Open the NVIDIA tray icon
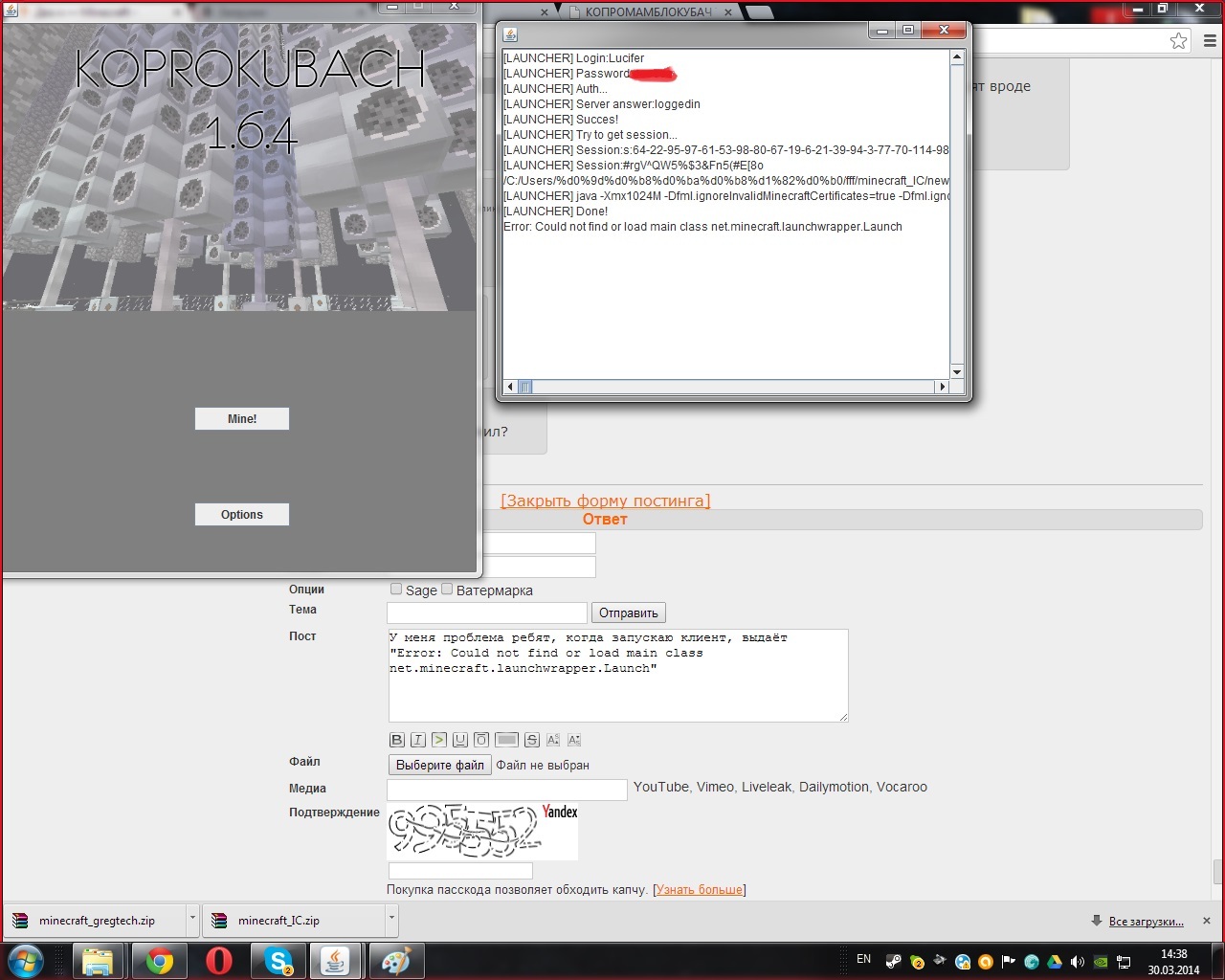Screen dimensions: 1225x980 1101,962
